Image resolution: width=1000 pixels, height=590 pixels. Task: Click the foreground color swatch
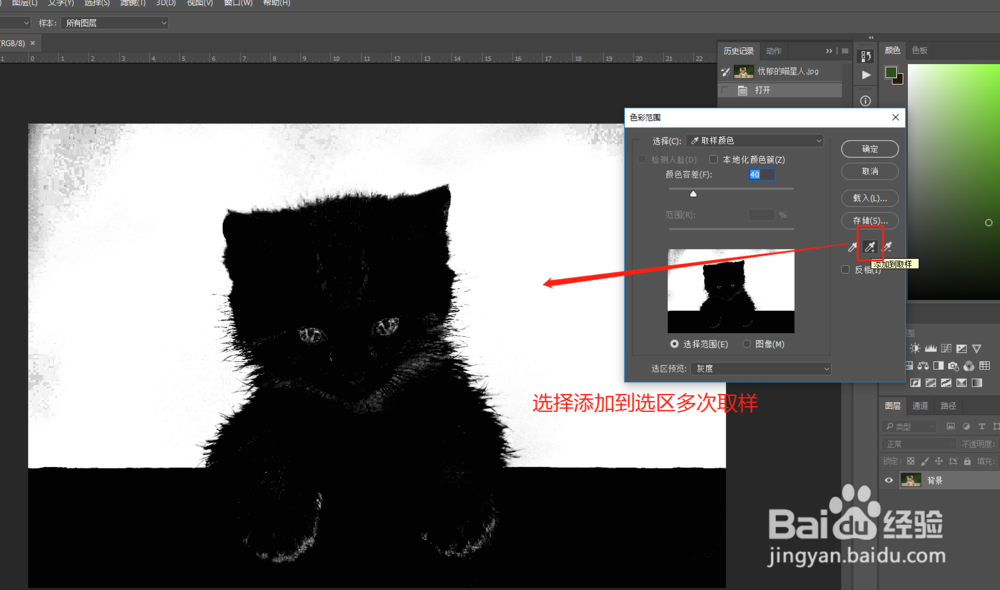coord(891,73)
